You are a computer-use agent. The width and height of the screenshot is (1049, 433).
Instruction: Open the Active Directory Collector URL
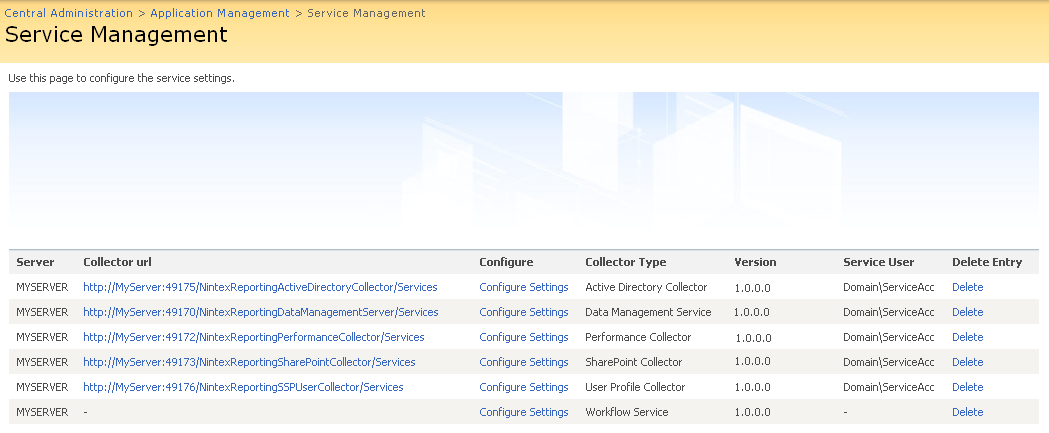coord(260,287)
